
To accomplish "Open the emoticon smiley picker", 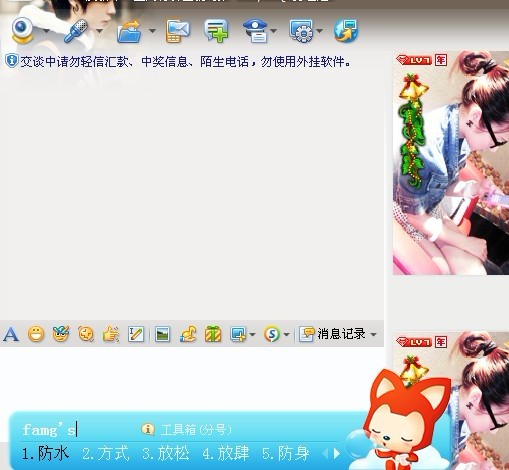I will click(36, 334).
